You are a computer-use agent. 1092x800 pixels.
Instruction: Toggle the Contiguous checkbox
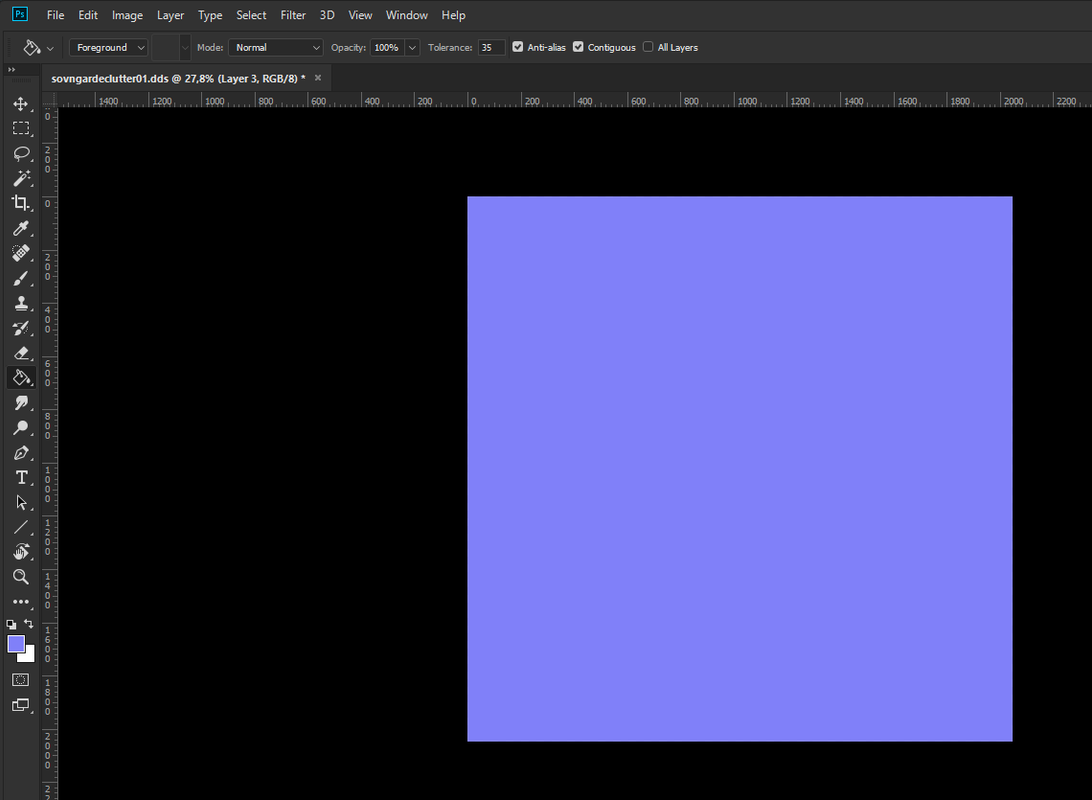(x=578, y=47)
